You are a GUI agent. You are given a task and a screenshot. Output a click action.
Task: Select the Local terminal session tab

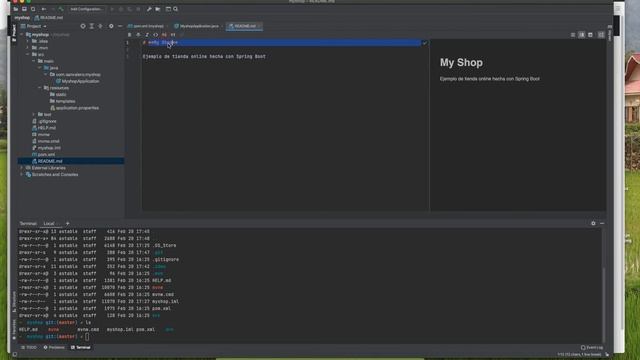tap(50, 224)
